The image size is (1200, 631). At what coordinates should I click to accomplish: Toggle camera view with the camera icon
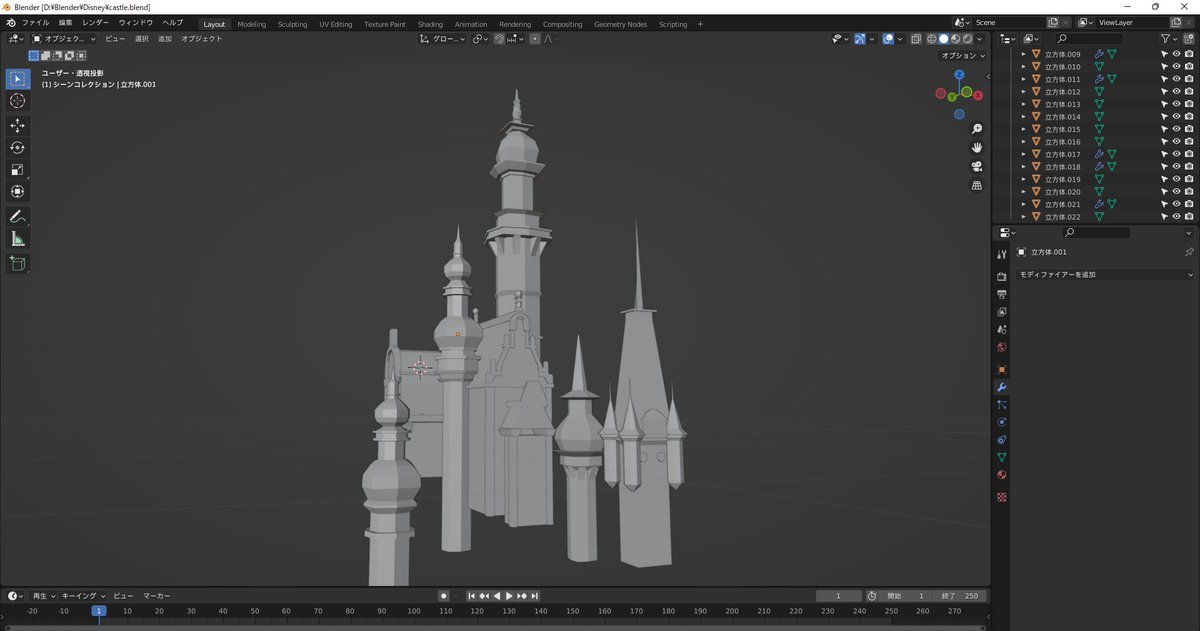pos(977,166)
